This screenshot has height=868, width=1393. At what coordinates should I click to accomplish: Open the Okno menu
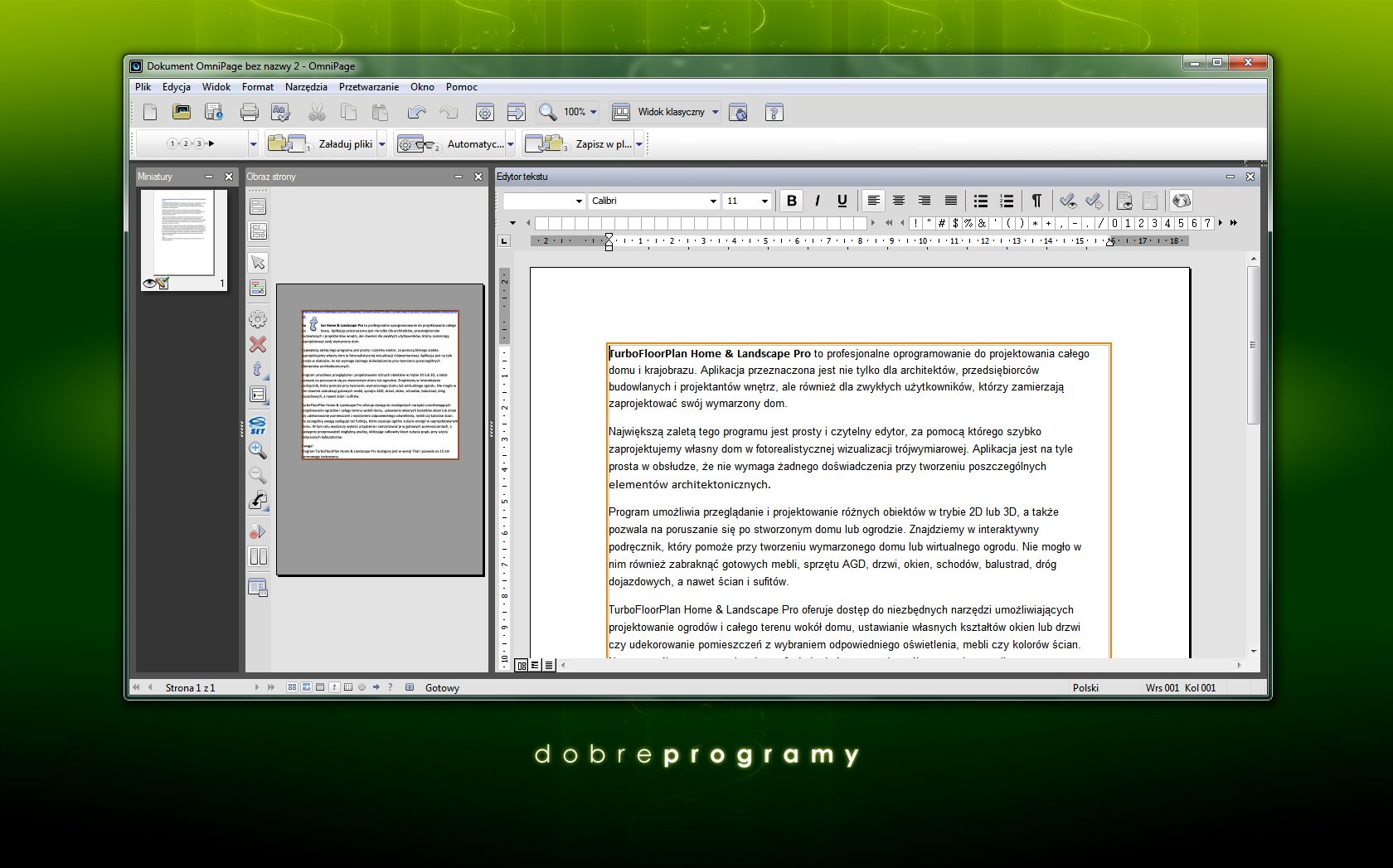tap(422, 86)
